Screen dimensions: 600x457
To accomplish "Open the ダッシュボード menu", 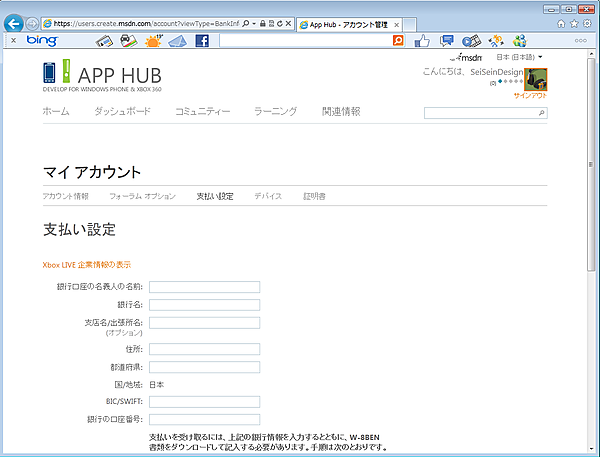I will (x=122, y=112).
